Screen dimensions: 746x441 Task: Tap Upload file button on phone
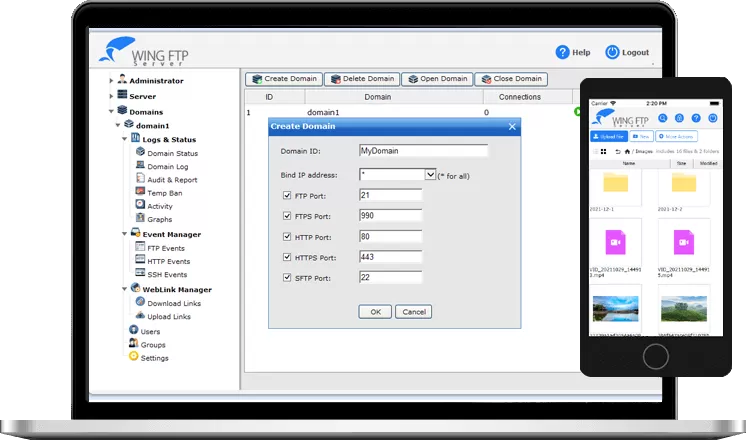pyautogui.click(x=609, y=137)
